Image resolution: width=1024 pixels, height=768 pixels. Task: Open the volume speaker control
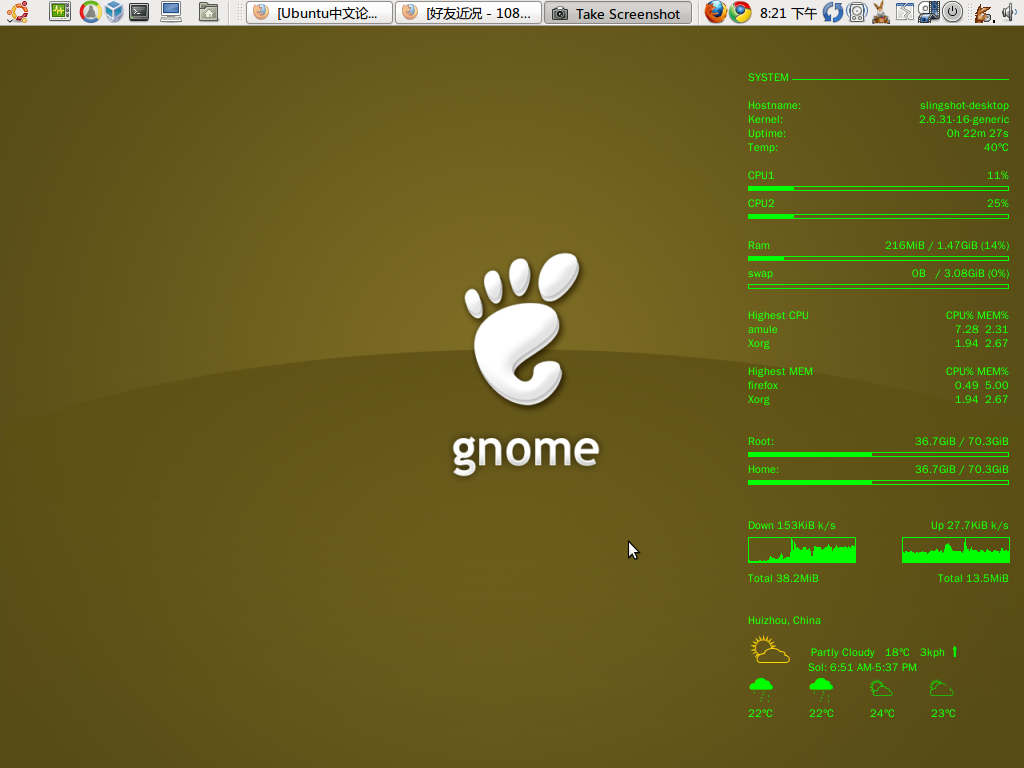click(1010, 12)
